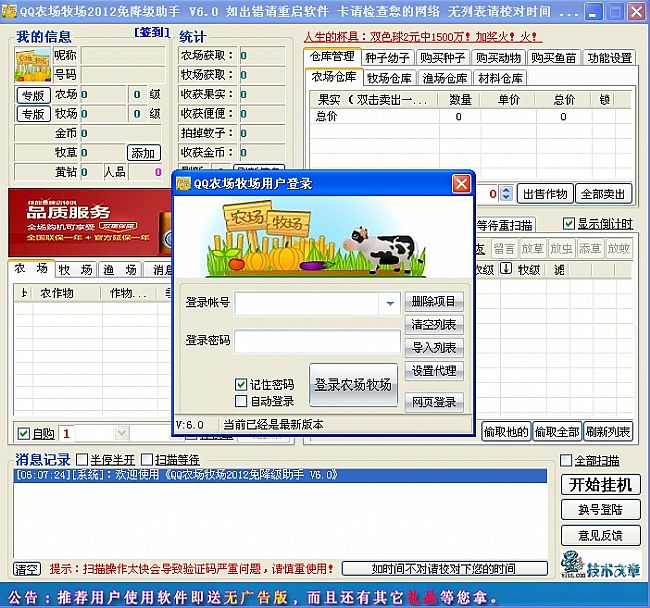
Task: Click the 意见反馈 button
Action: pos(601,535)
